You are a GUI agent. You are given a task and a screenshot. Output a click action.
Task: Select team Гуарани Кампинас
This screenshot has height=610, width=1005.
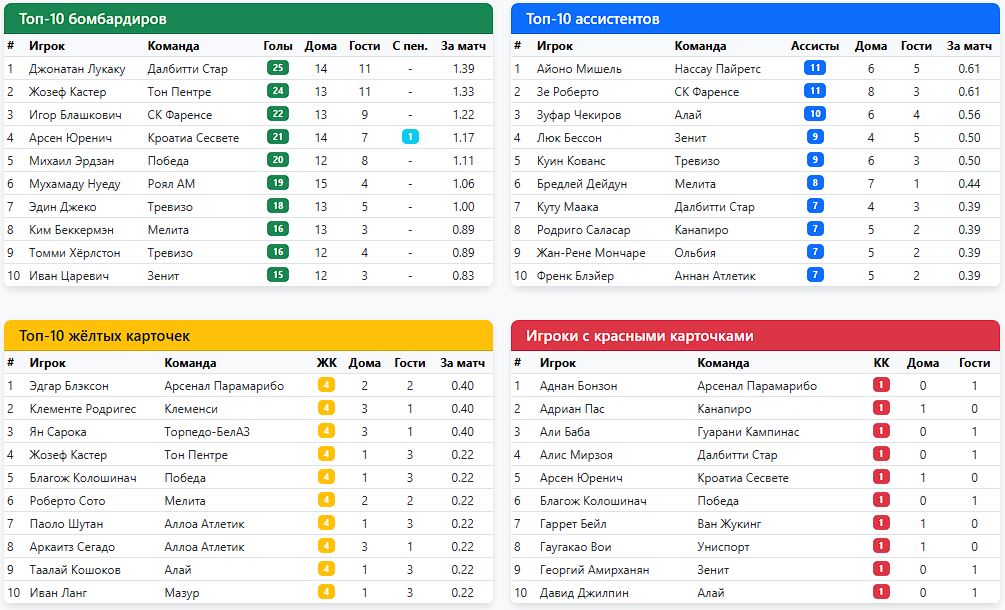(748, 432)
